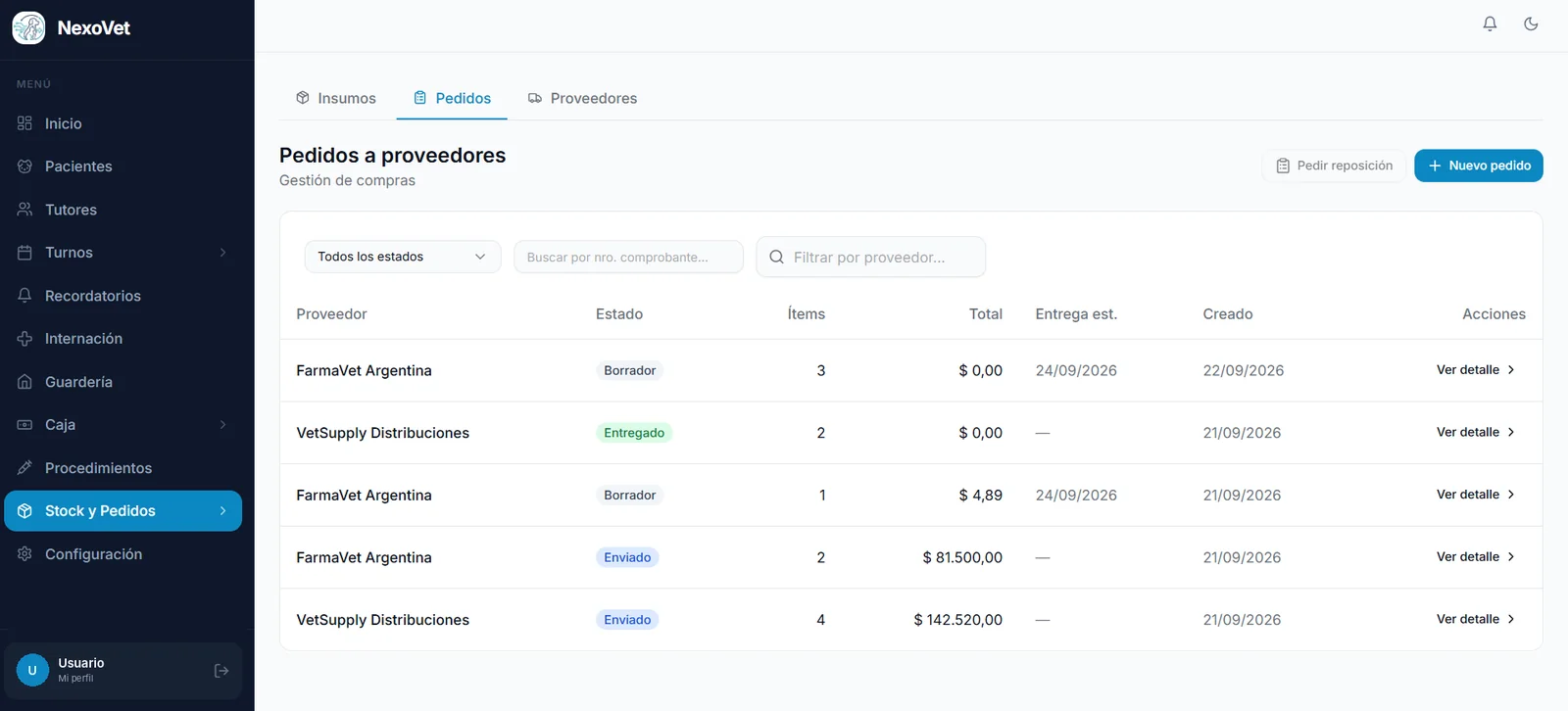The image size is (1568, 711).
Task: Open Ver detalle for the $ 81.500,00 order
Action: [x=1476, y=557]
